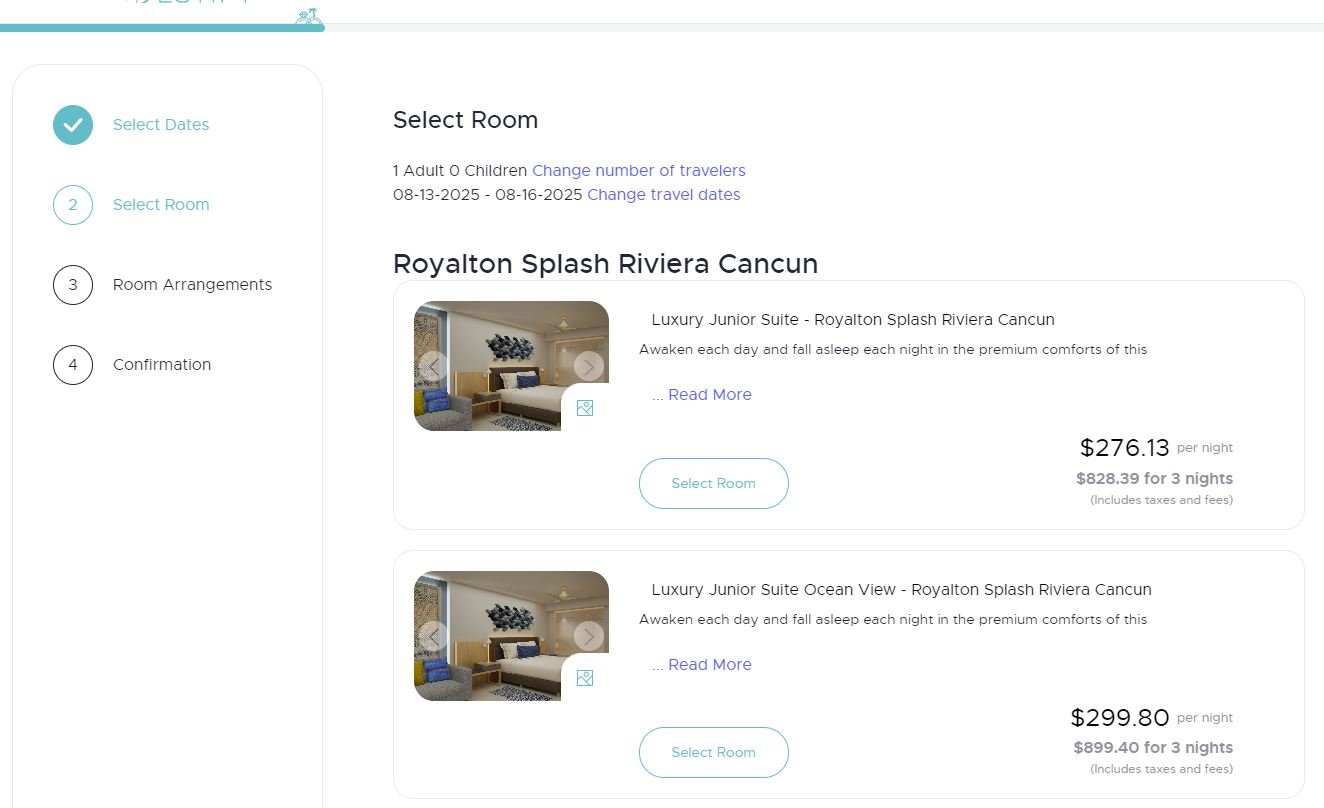Click Select Room for the Ocean View suite

(713, 752)
